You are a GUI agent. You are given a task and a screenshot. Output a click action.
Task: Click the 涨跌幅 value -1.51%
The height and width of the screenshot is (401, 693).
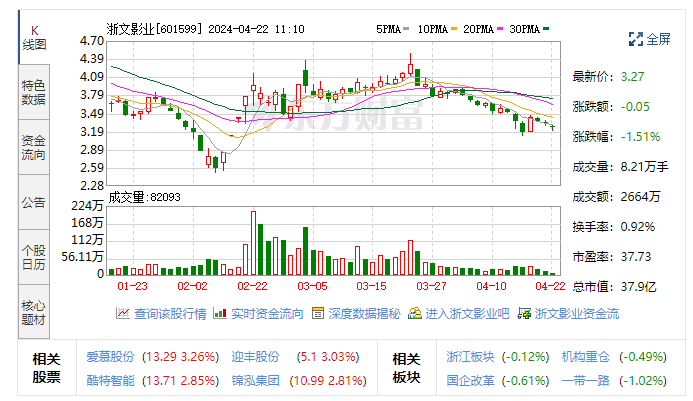[x=640, y=137]
